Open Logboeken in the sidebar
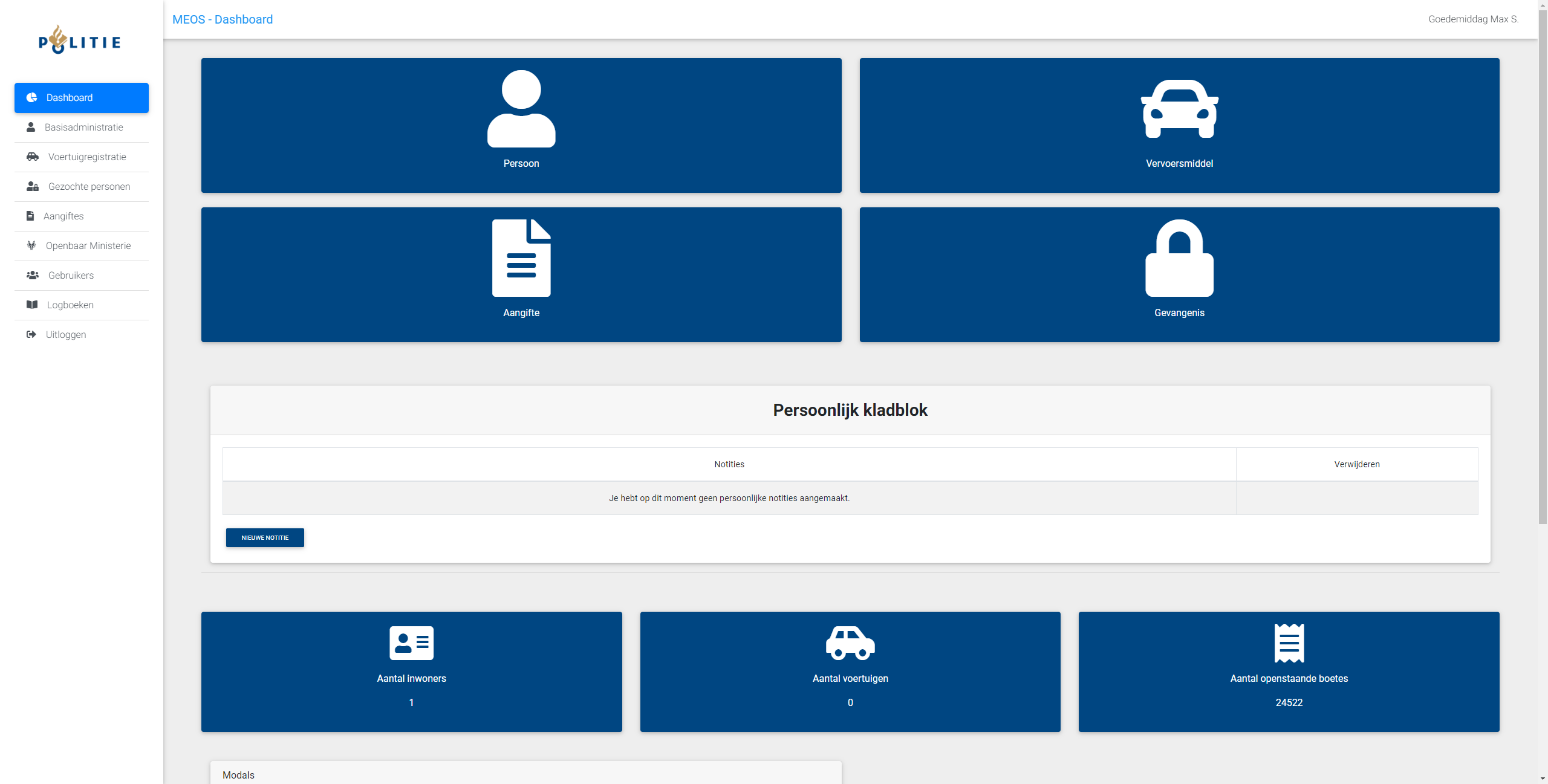 [x=70, y=305]
